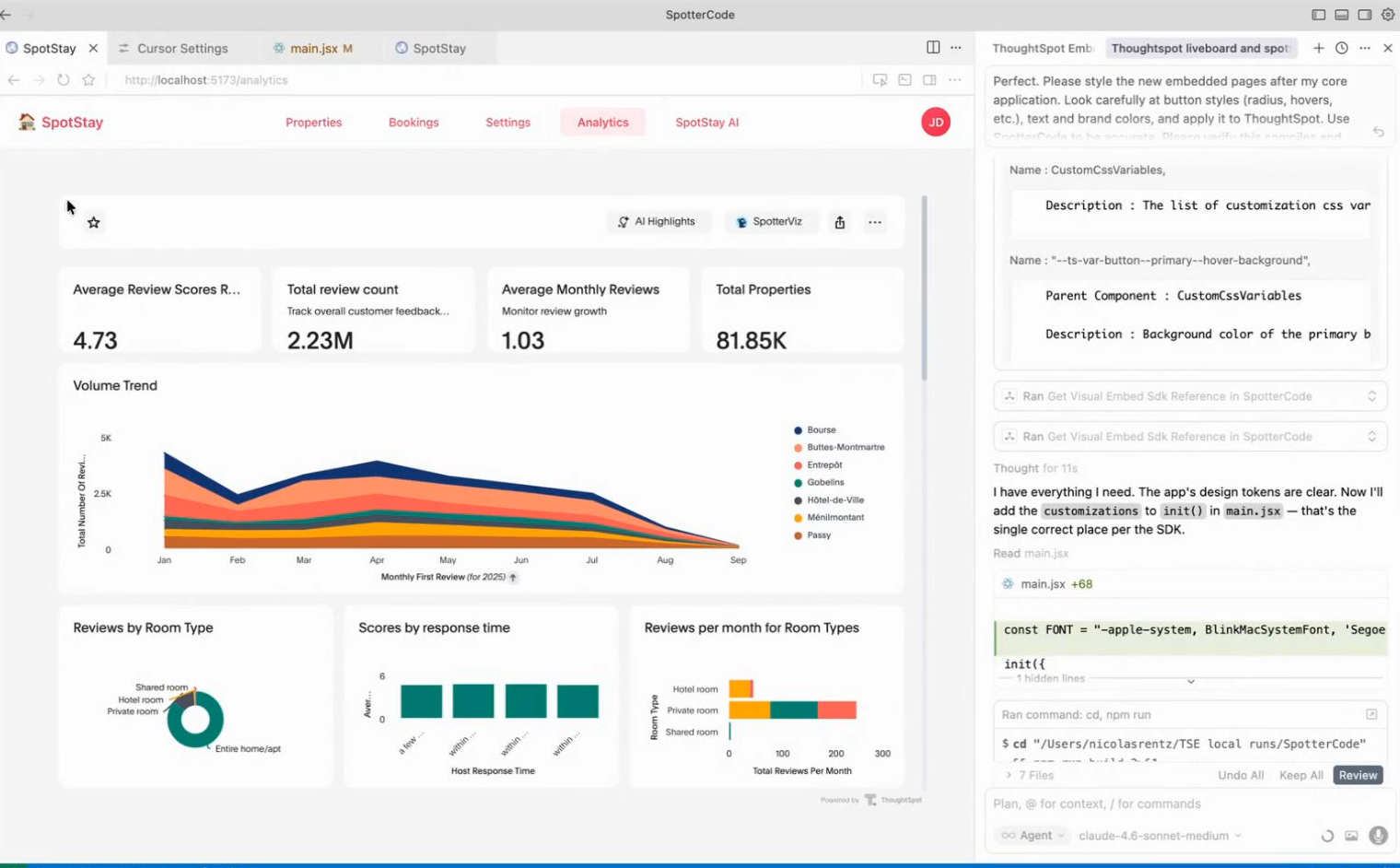This screenshot has width=1400, height=868.
Task: Toggle Gobelins series in chart legend
Action: pos(824,483)
